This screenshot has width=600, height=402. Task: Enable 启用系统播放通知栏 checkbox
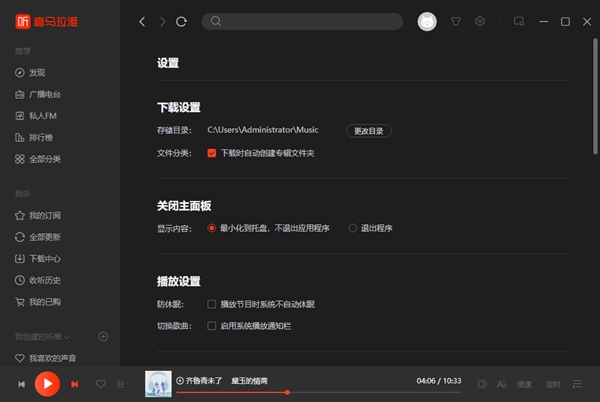pyautogui.click(x=212, y=326)
